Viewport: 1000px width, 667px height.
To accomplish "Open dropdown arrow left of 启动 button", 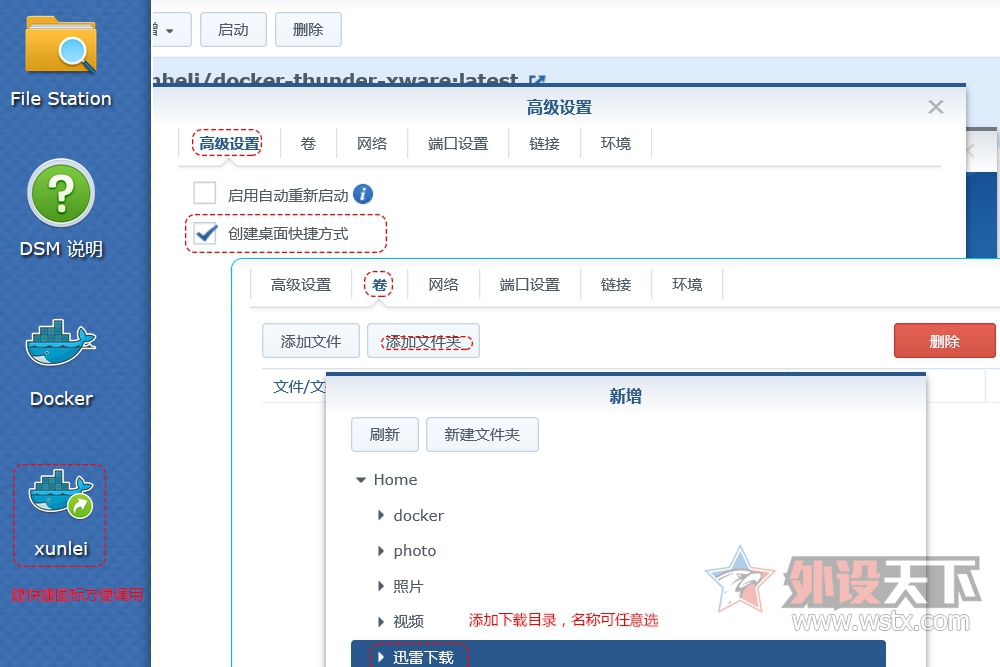I will (170, 30).
